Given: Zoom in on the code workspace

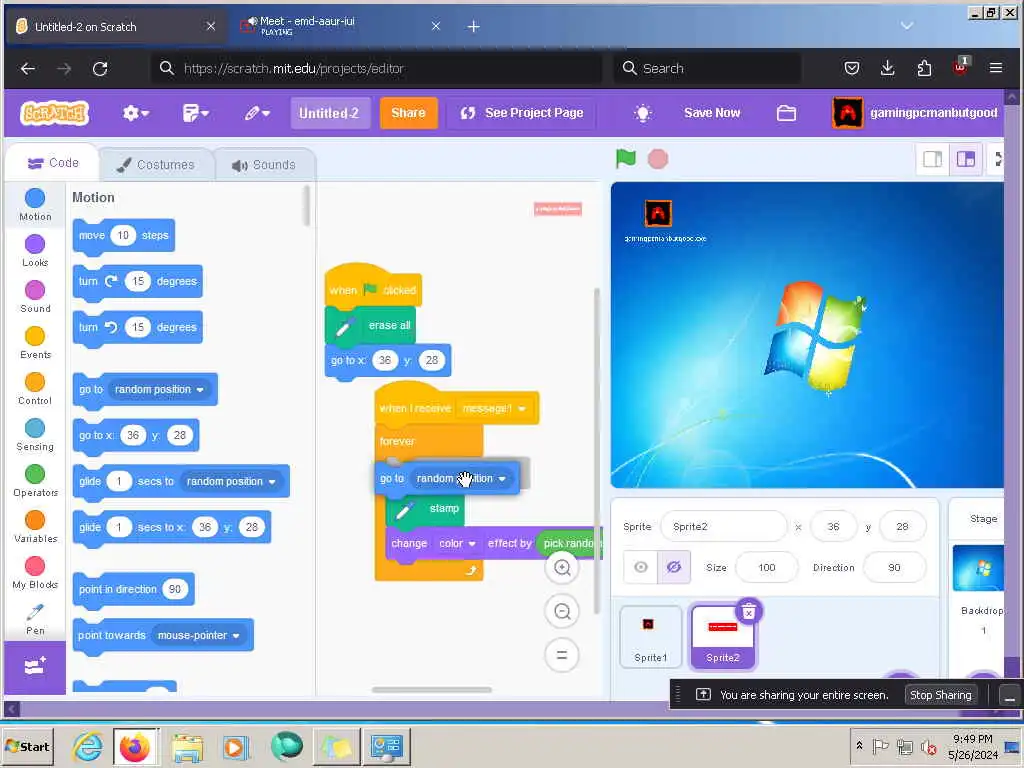Looking at the screenshot, I should pyautogui.click(x=562, y=568).
